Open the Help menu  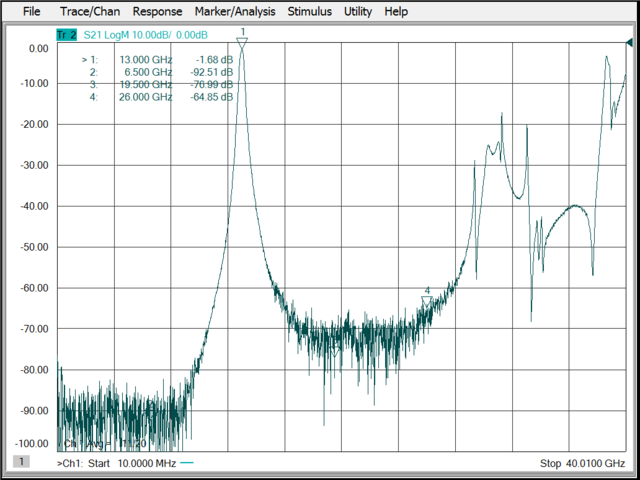[x=396, y=11]
